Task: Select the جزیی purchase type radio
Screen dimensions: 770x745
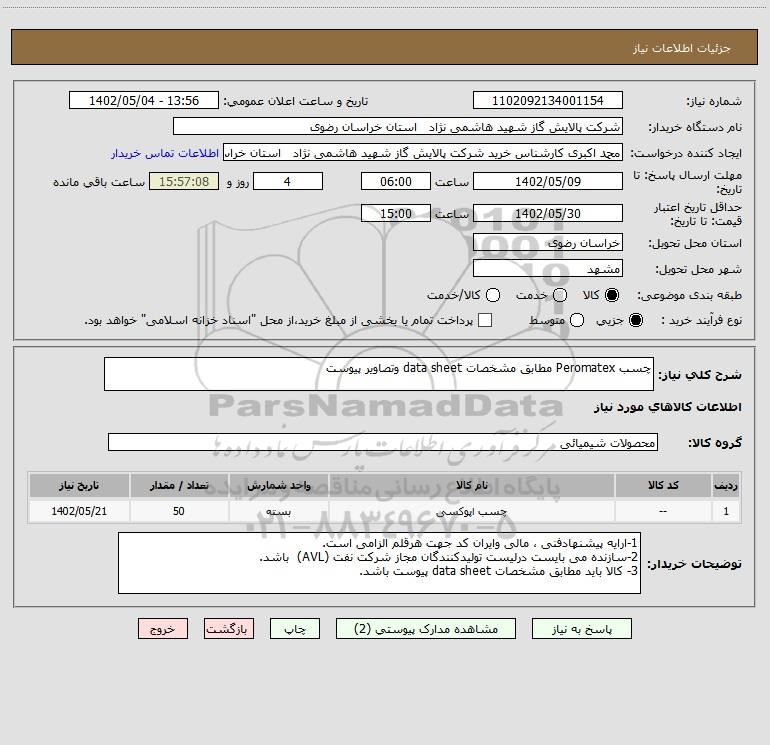Action: coord(636,320)
